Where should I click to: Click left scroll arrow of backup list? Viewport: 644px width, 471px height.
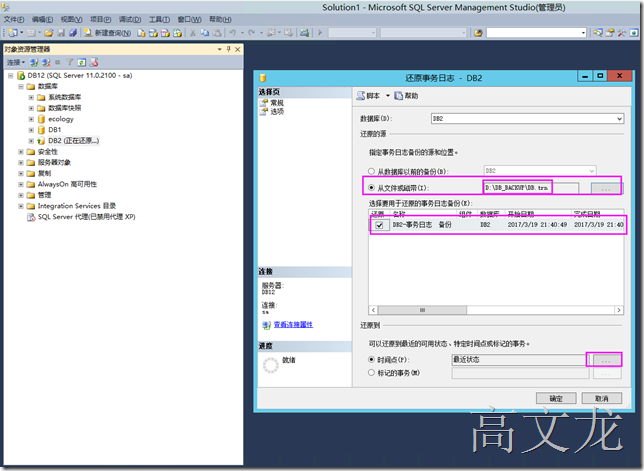coord(373,310)
